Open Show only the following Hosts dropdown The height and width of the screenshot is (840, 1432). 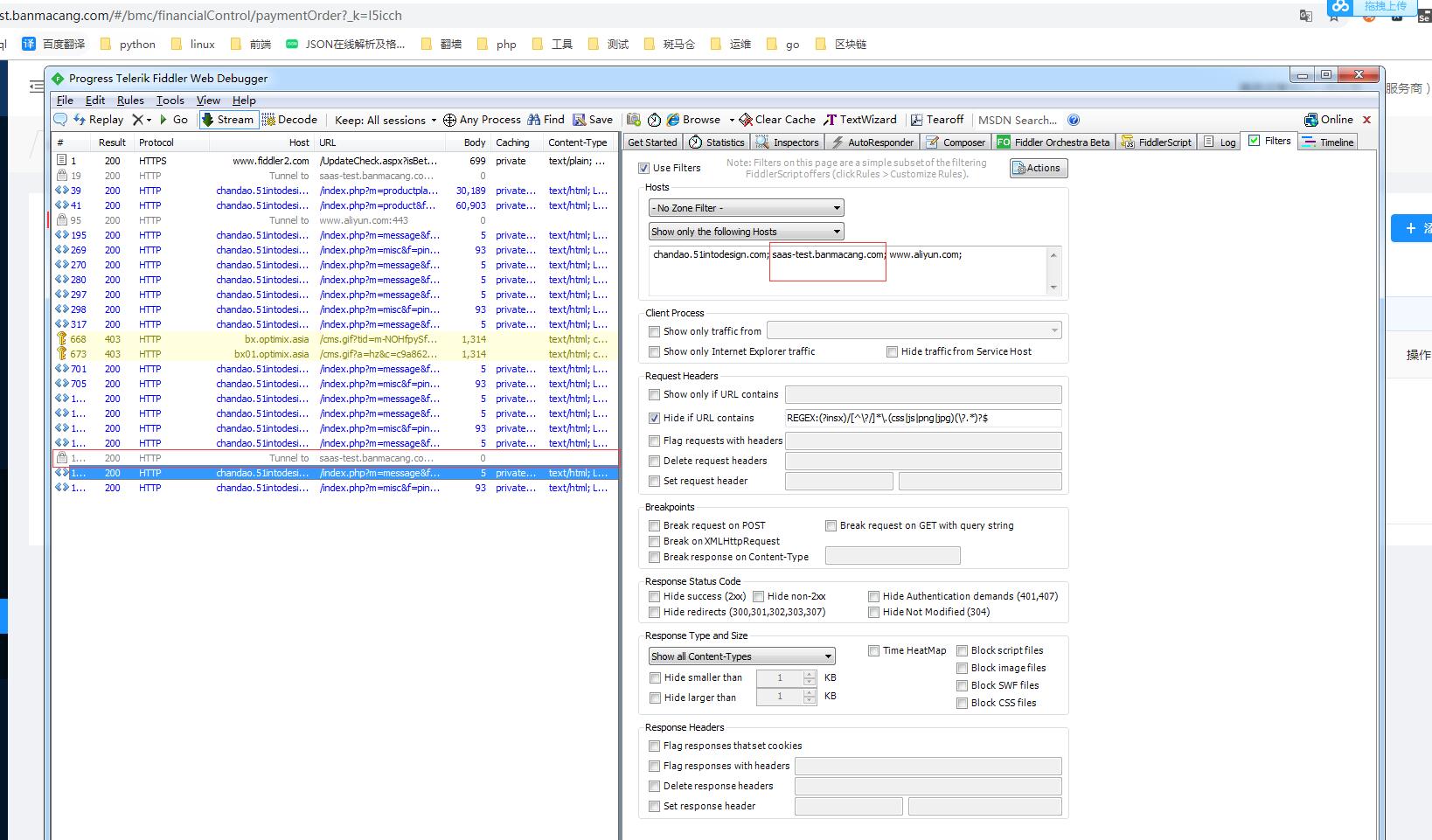(x=746, y=232)
